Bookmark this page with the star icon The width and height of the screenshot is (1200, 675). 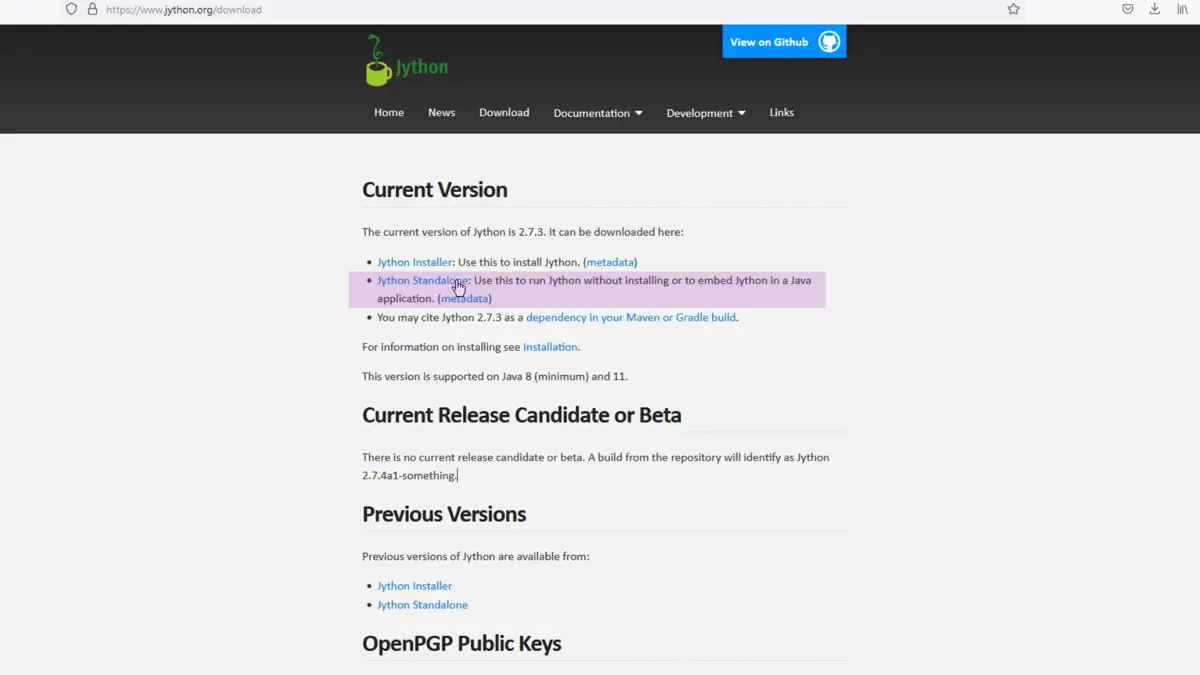[x=1013, y=9]
